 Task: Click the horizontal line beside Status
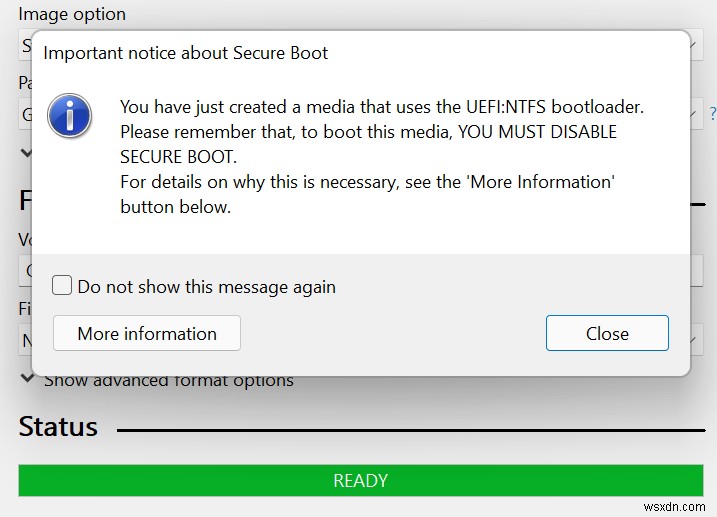410,430
